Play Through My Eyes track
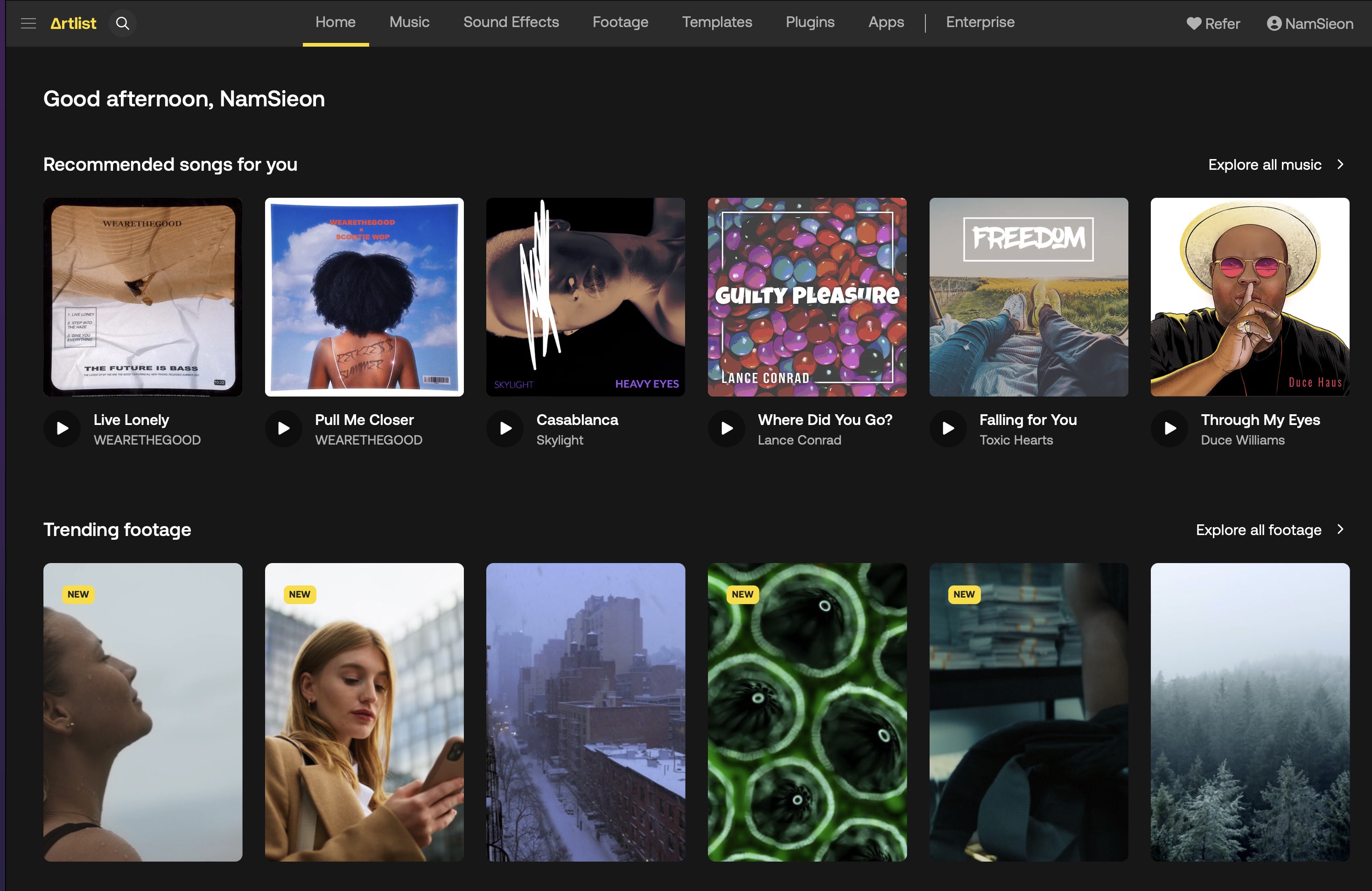The height and width of the screenshot is (891, 1372). 1169,428
